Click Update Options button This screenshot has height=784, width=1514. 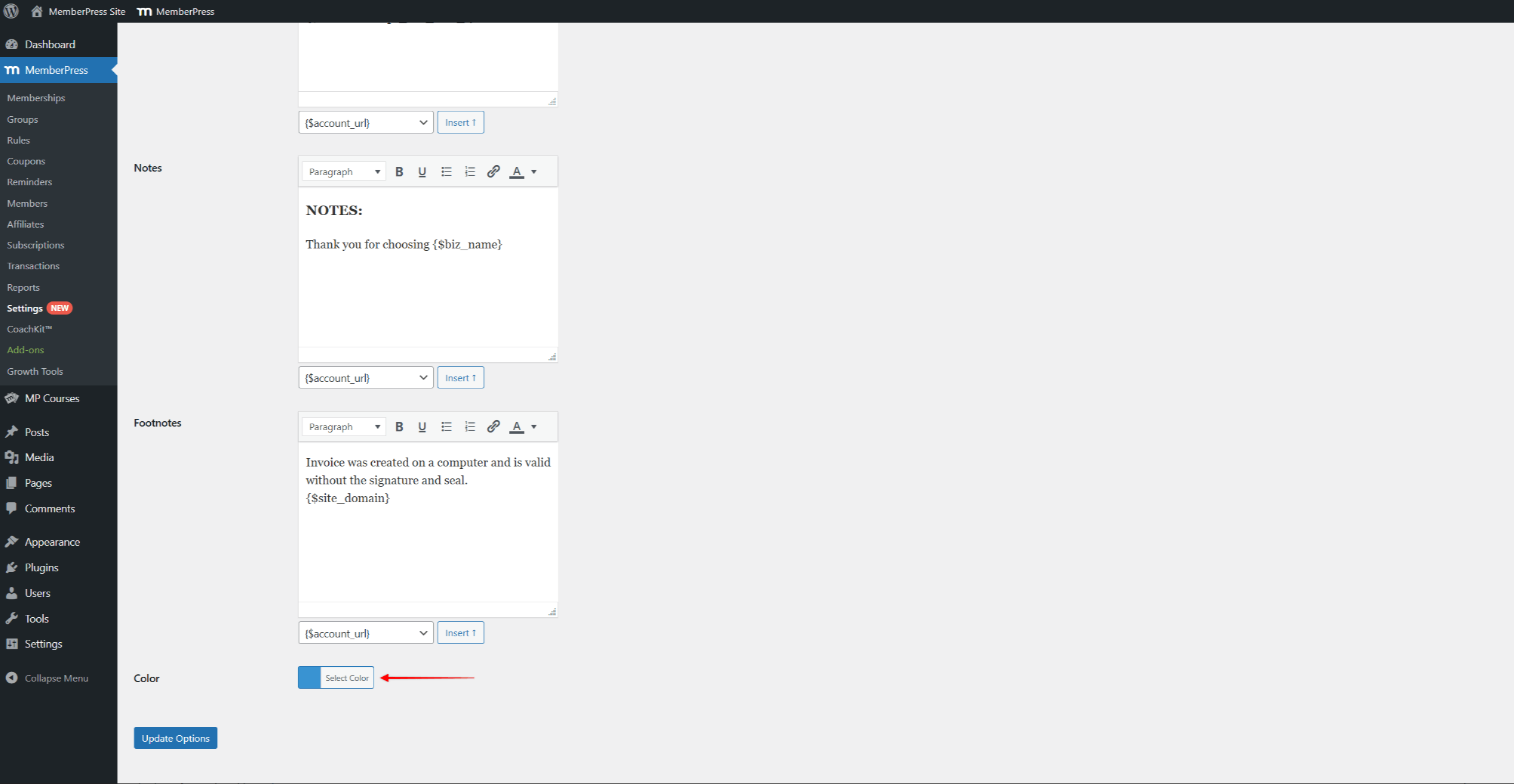(175, 738)
